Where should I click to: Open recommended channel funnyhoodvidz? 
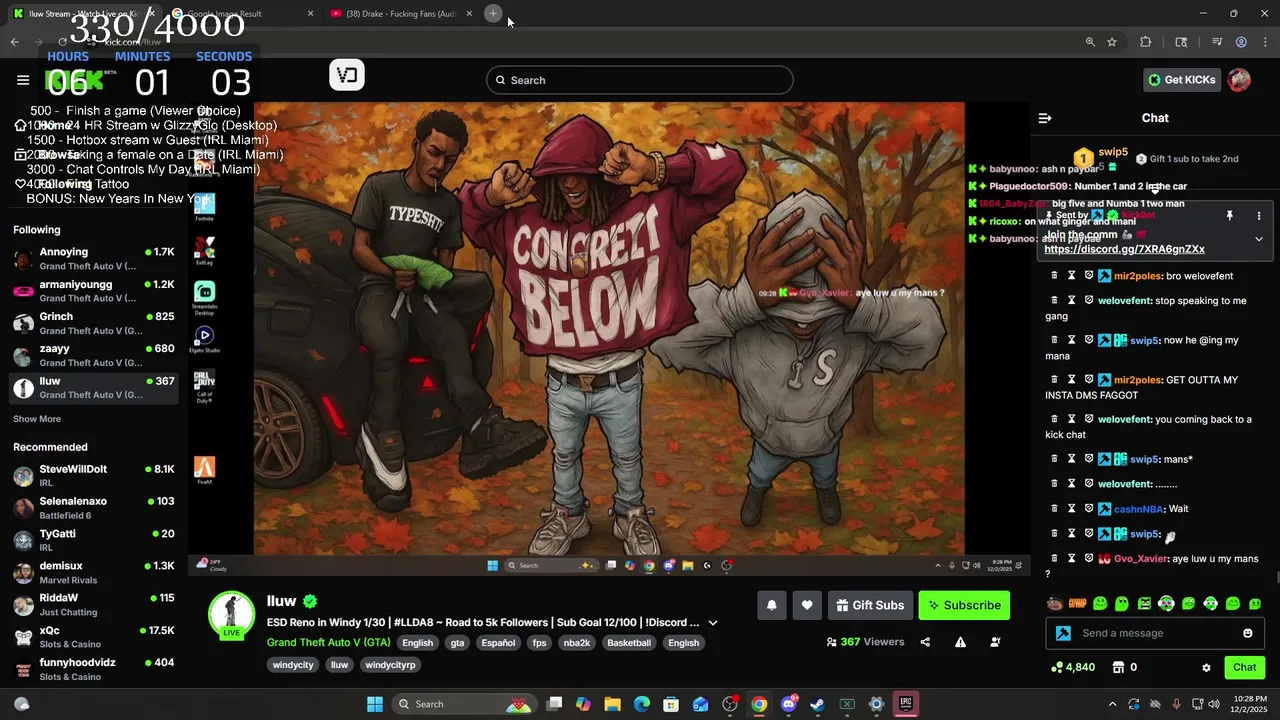(x=94, y=669)
